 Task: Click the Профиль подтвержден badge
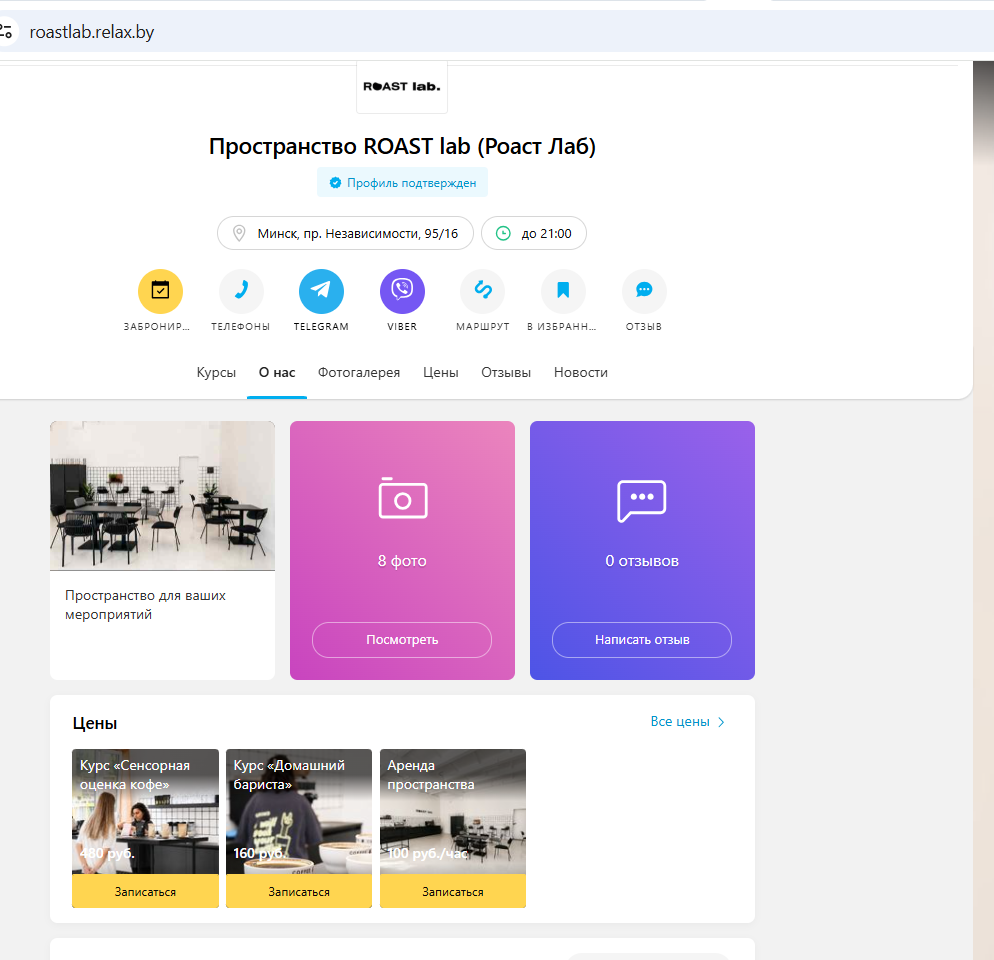(x=403, y=183)
